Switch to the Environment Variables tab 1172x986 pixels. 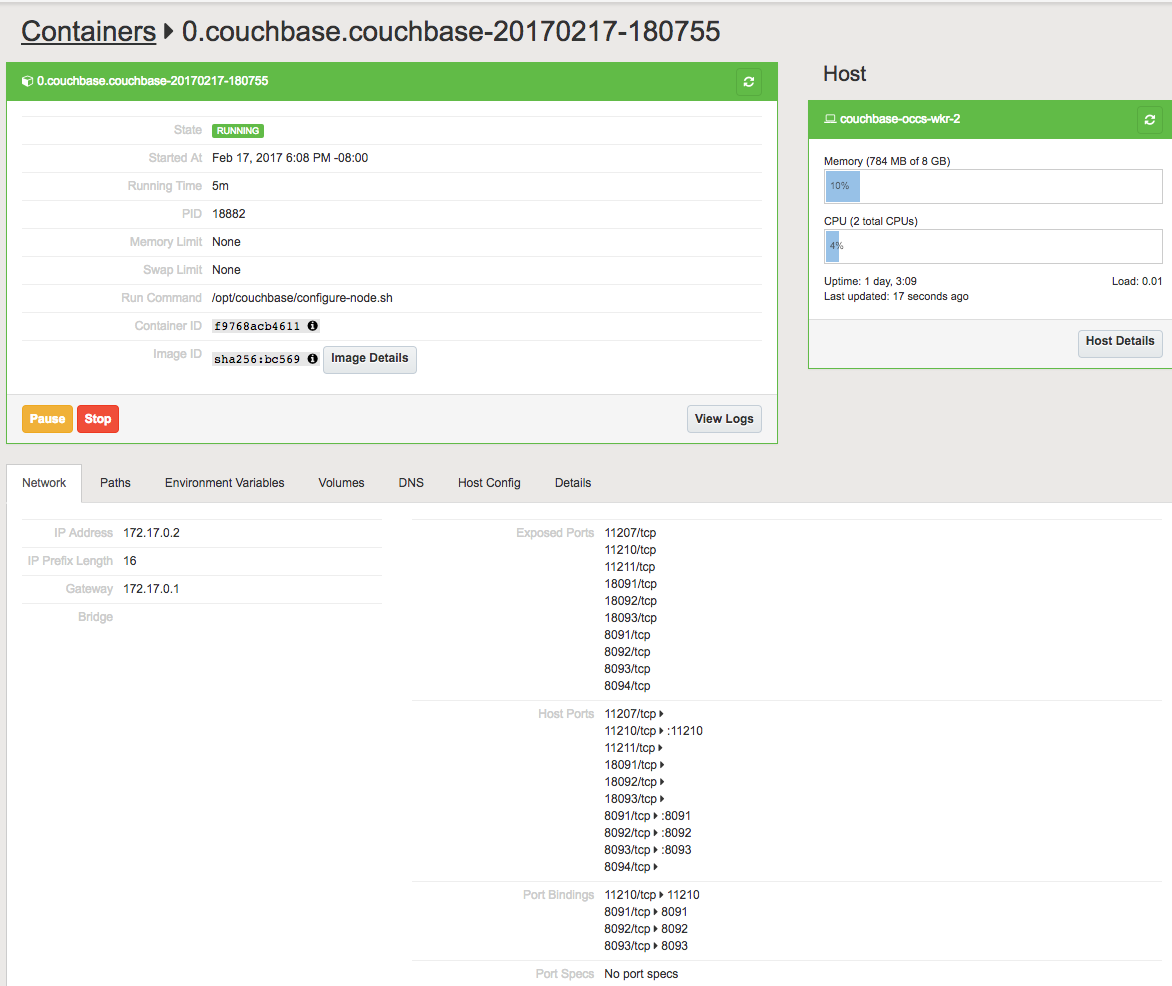tap(224, 483)
